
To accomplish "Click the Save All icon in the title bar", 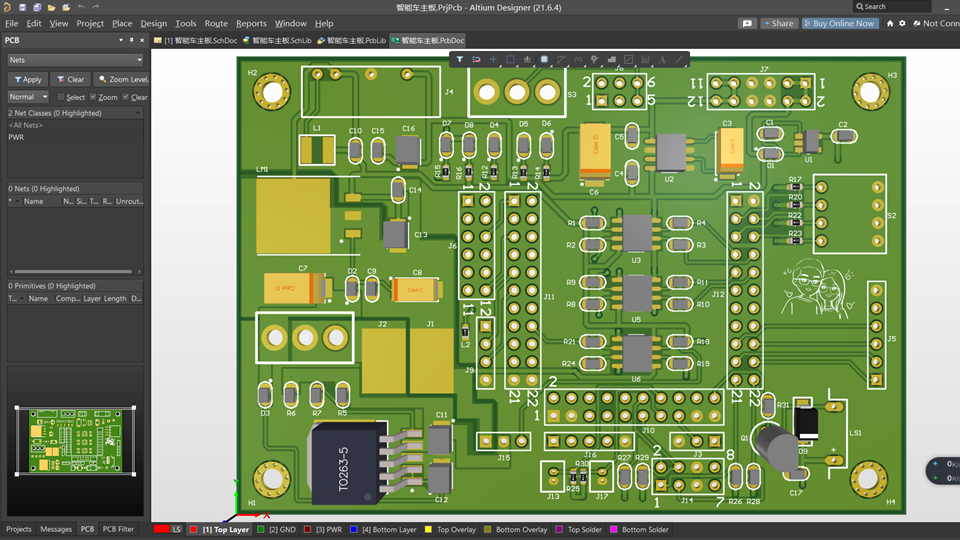I will pyautogui.click(x=37, y=7).
